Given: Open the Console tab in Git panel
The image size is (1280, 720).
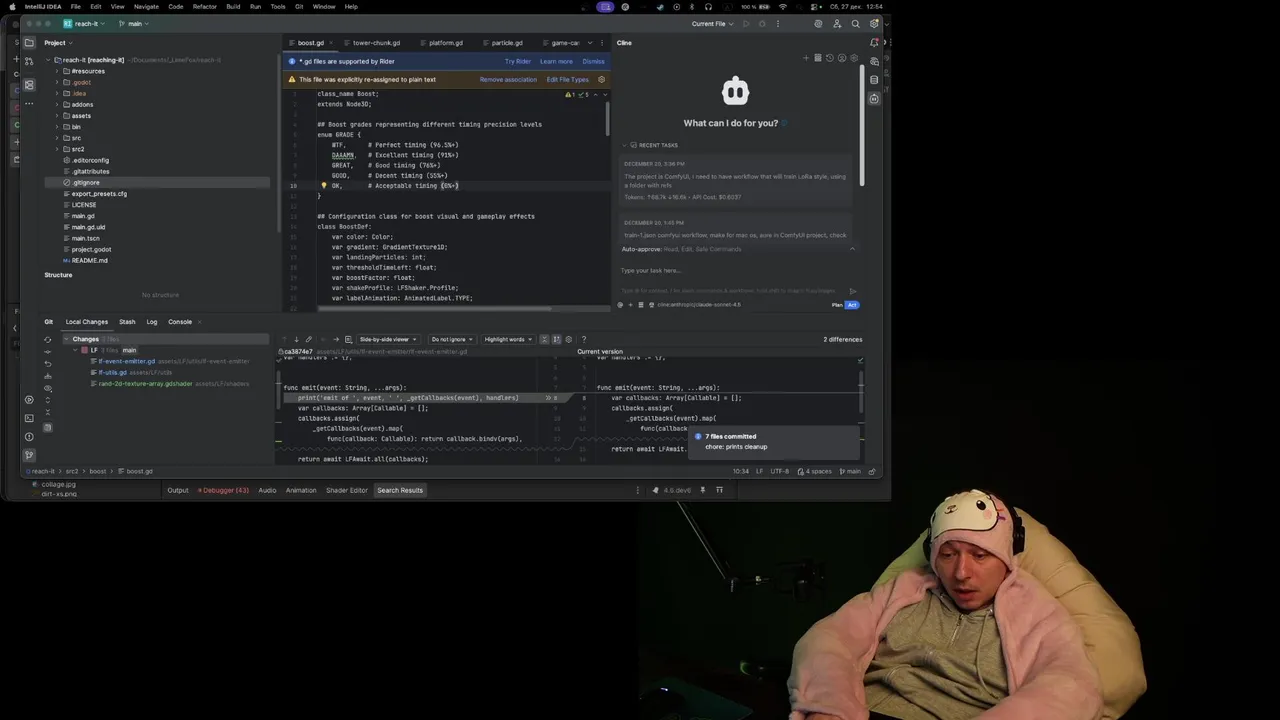Looking at the screenshot, I should pyautogui.click(x=180, y=322).
